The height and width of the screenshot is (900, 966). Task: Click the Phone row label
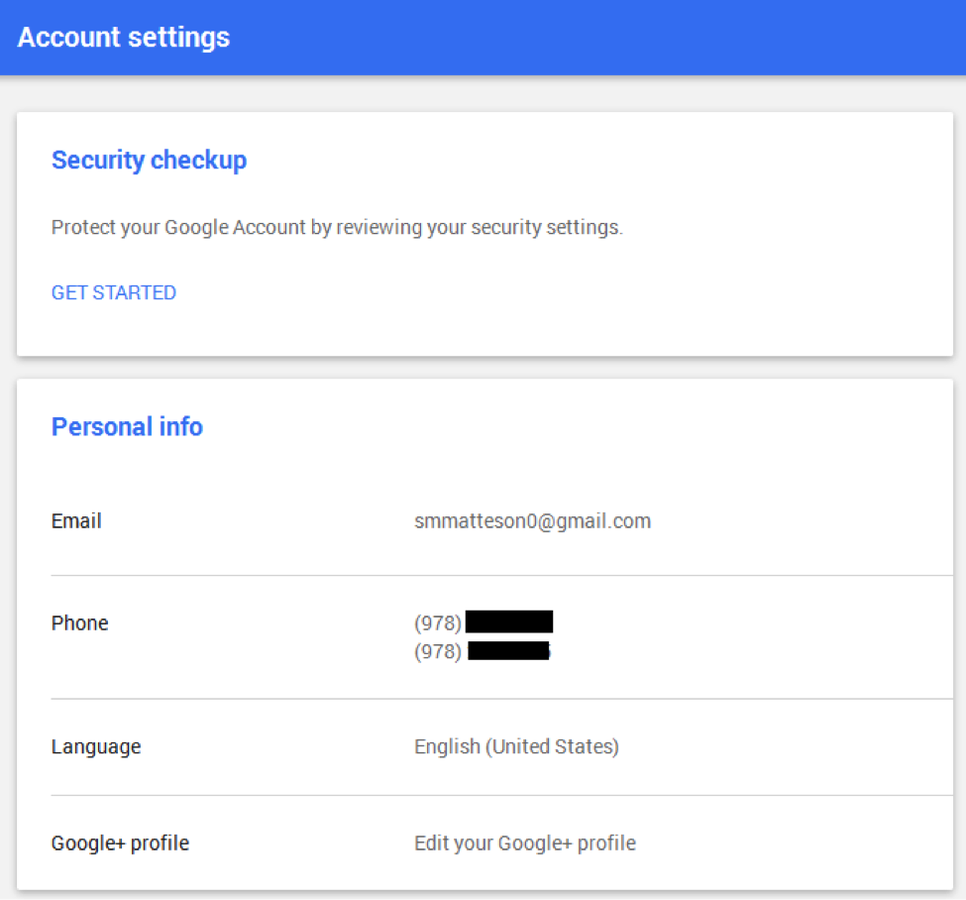79,622
